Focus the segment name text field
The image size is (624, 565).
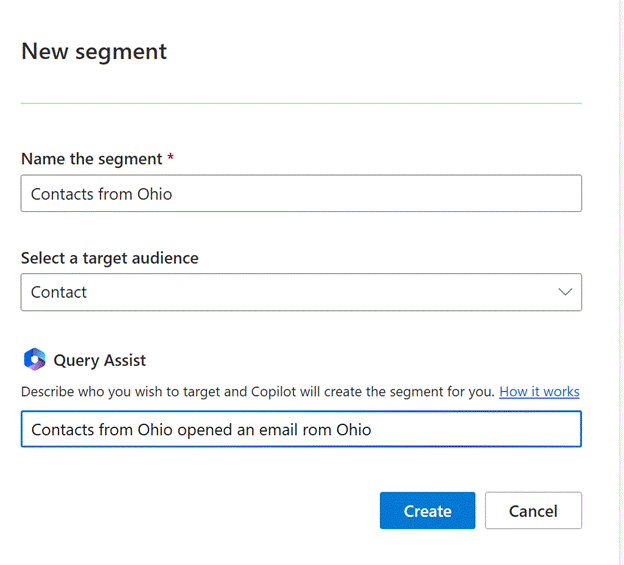click(x=300, y=194)
